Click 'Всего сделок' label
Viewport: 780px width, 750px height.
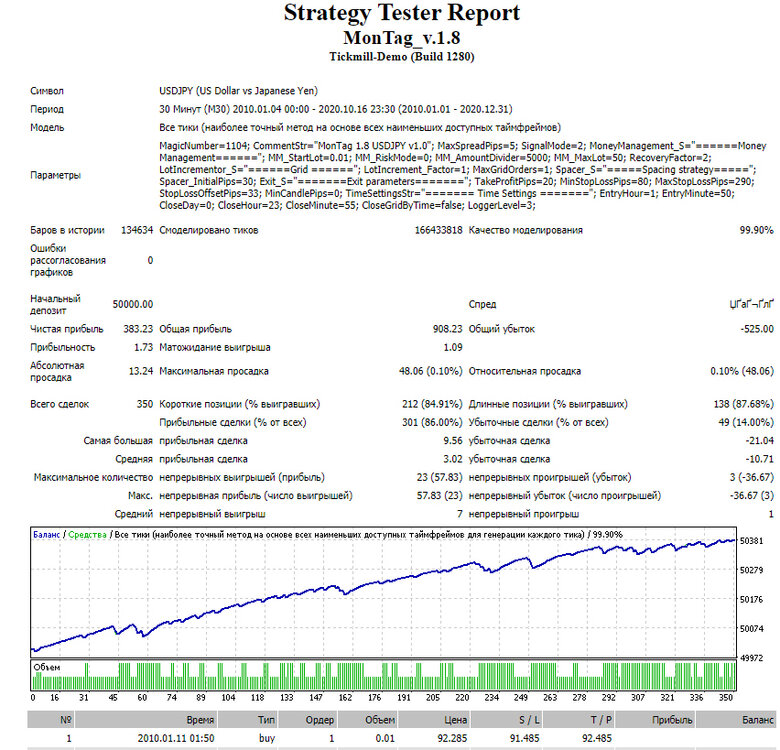point(59,404)
